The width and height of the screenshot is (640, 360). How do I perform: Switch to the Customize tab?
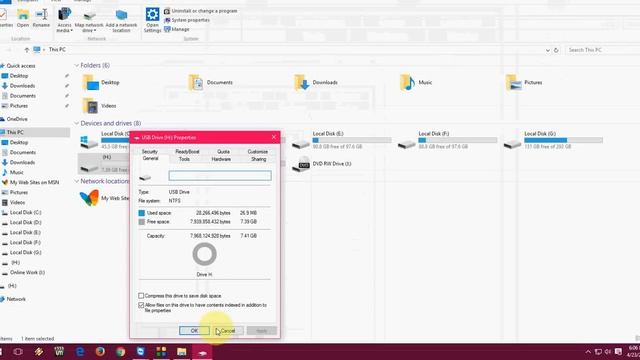coord(258,151)
